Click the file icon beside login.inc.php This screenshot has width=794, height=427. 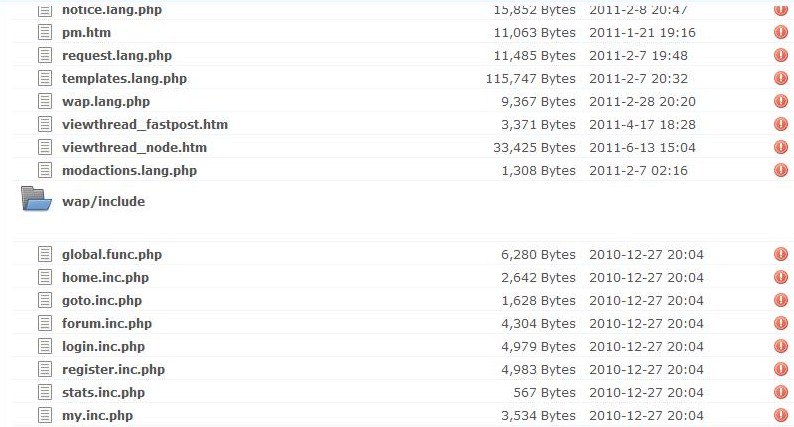coord(45,346)
